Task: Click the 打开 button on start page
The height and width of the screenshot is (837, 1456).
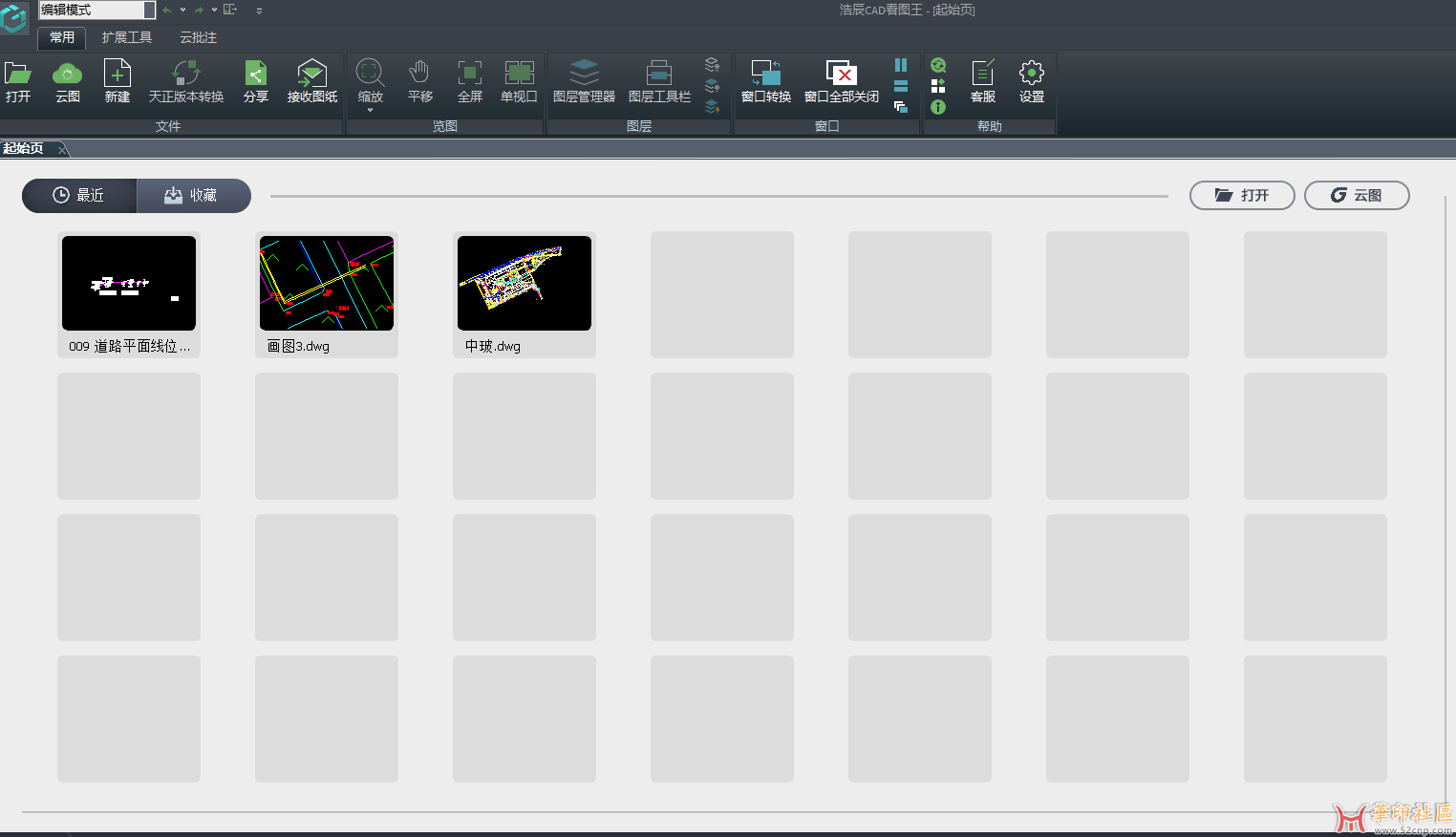Action: pos(1241,195)
